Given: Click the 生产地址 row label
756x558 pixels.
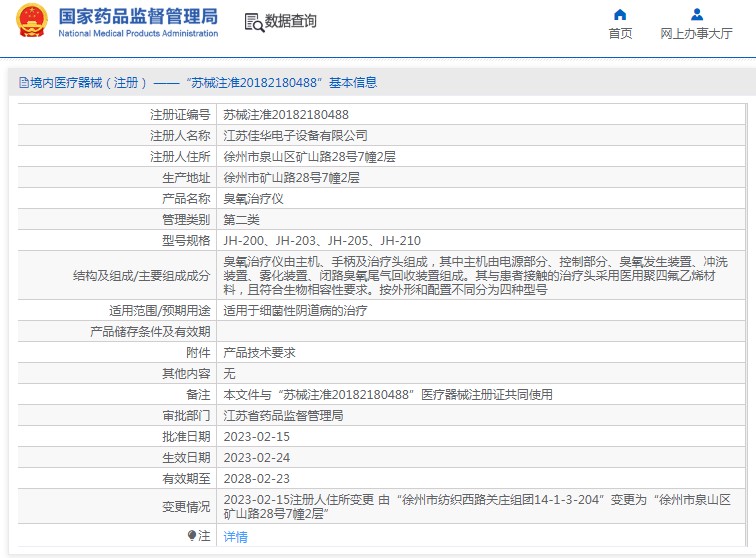Looking at the screenshot, I should tap(186, 177).
